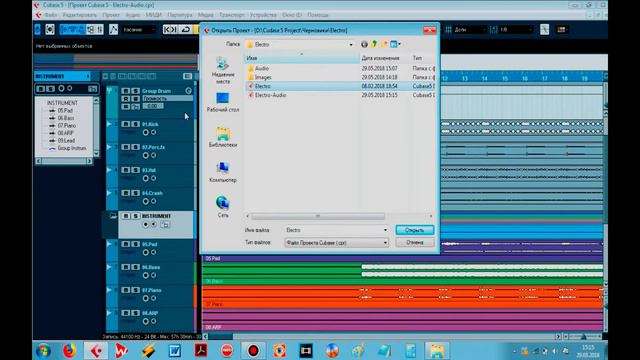Open Recent Places in dialog sidebar

click(x=223, y=70)
